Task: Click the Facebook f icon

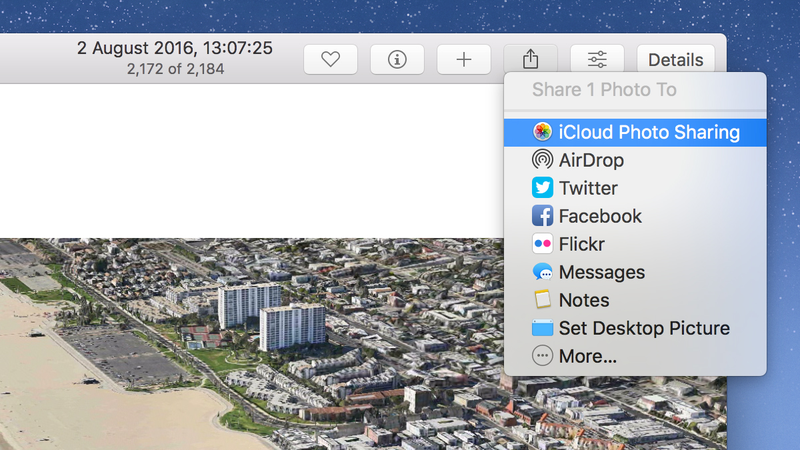Action: pos(542,216)
